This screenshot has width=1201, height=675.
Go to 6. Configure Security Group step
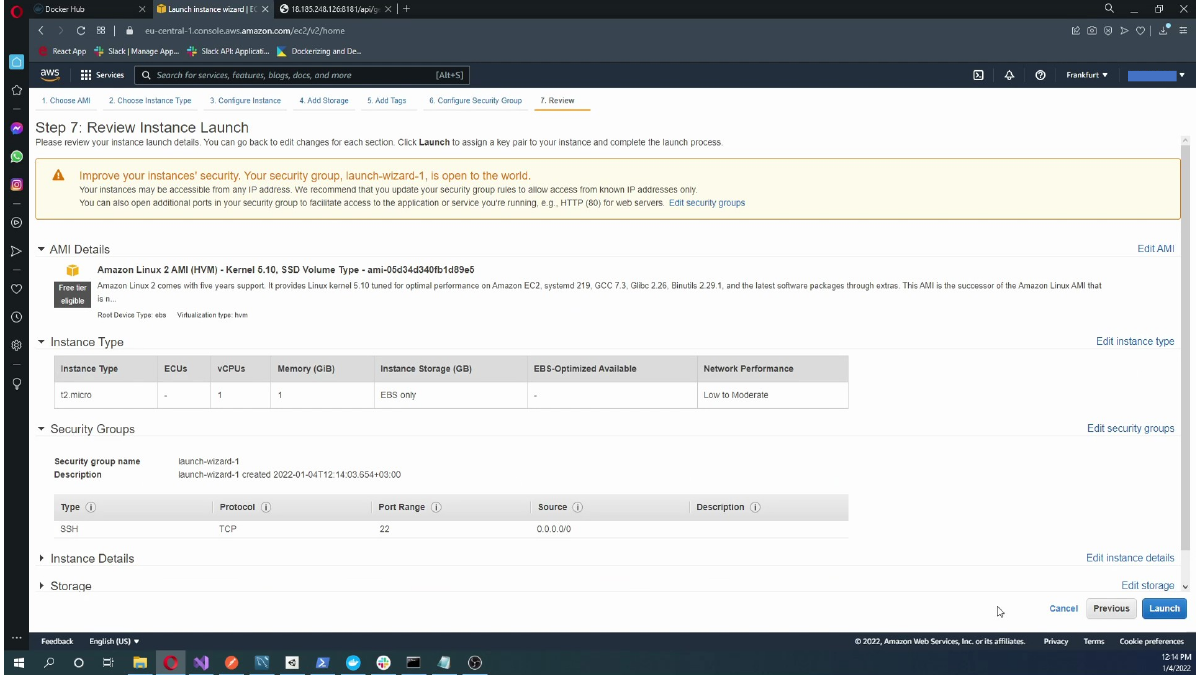point(475,101)
